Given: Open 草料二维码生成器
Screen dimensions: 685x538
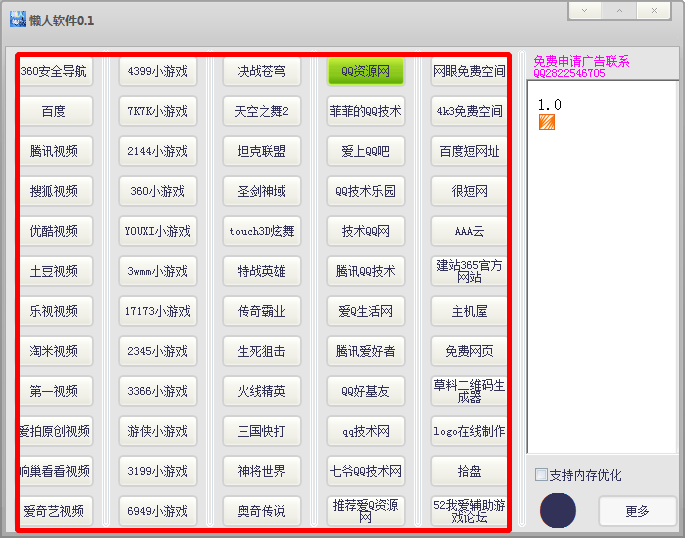Looking at the screenshot, I should (469, 391).
